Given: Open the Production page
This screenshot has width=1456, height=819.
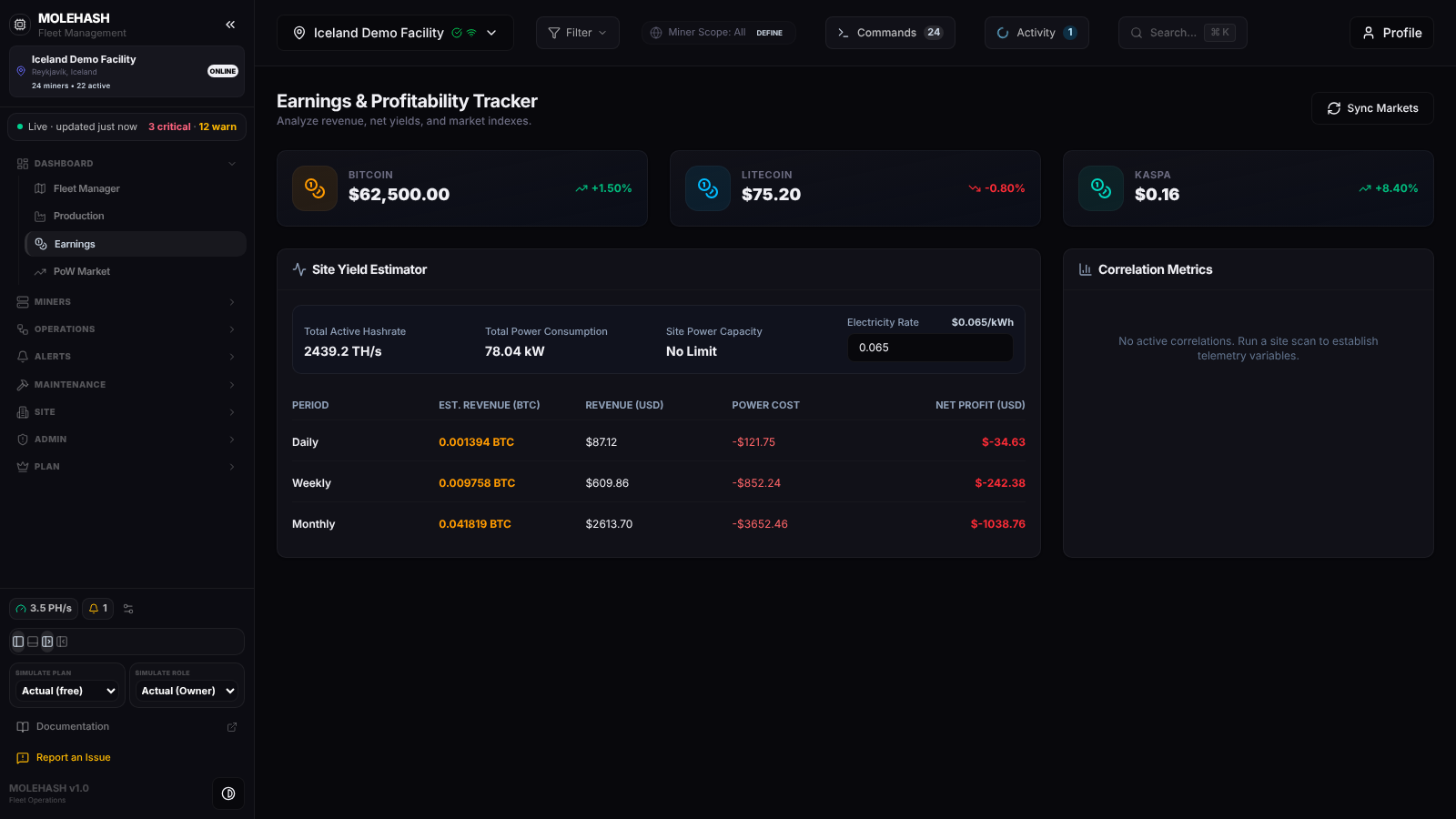Looking at the screenshot, I should point(136,216).
